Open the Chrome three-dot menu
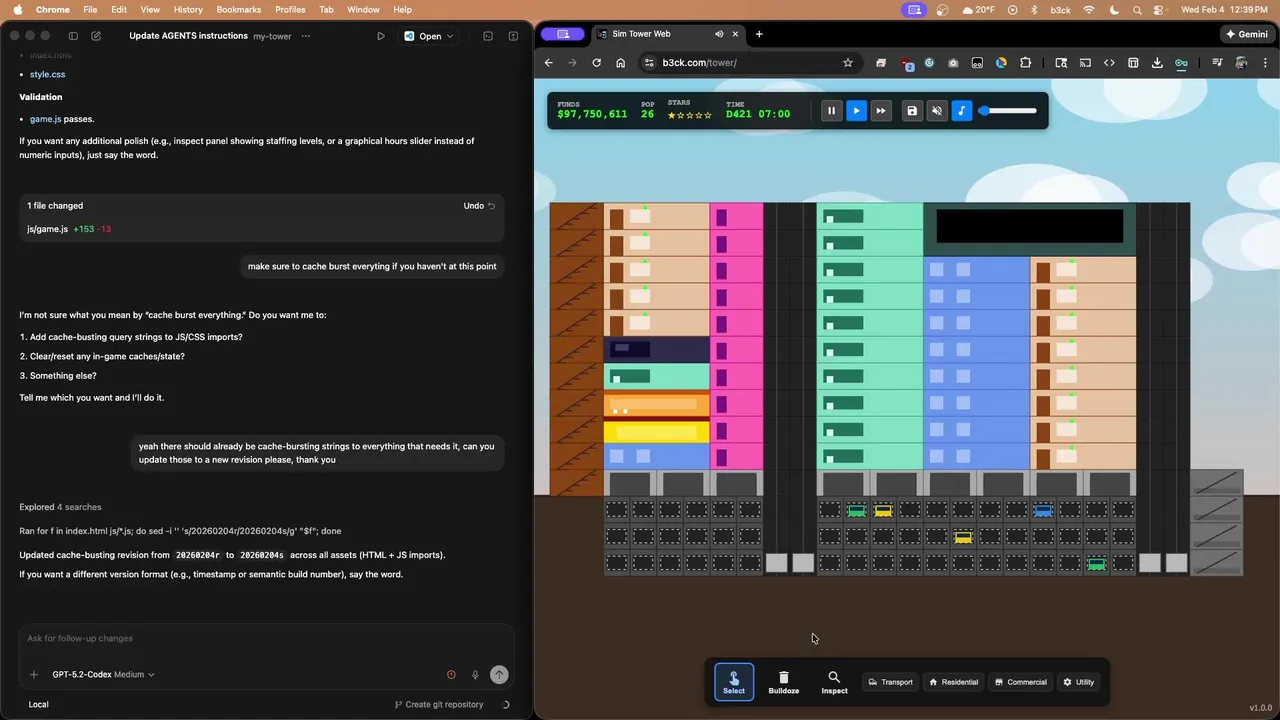 point(1264,63)
